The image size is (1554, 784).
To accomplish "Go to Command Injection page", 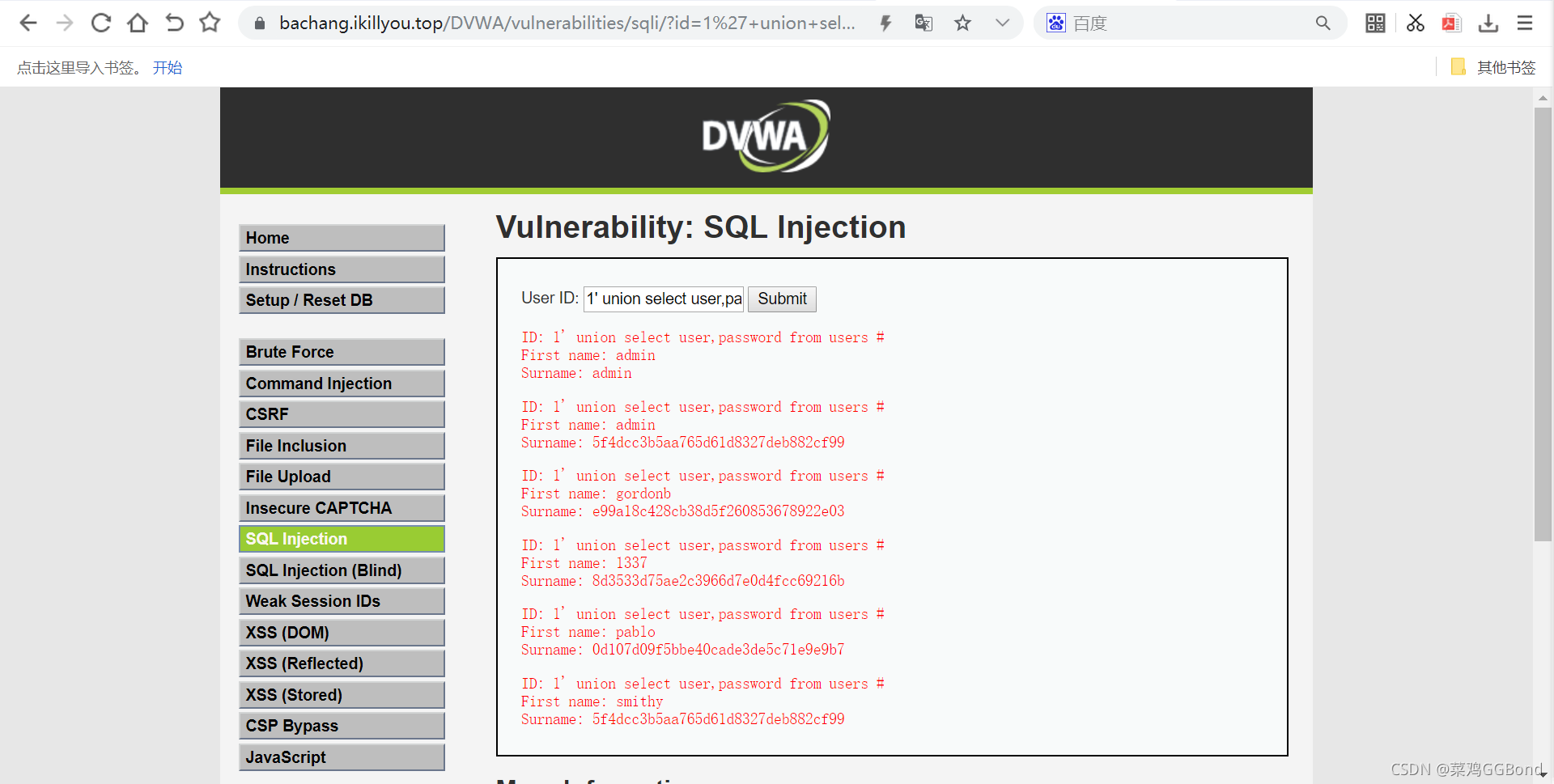I will (342, 384).
